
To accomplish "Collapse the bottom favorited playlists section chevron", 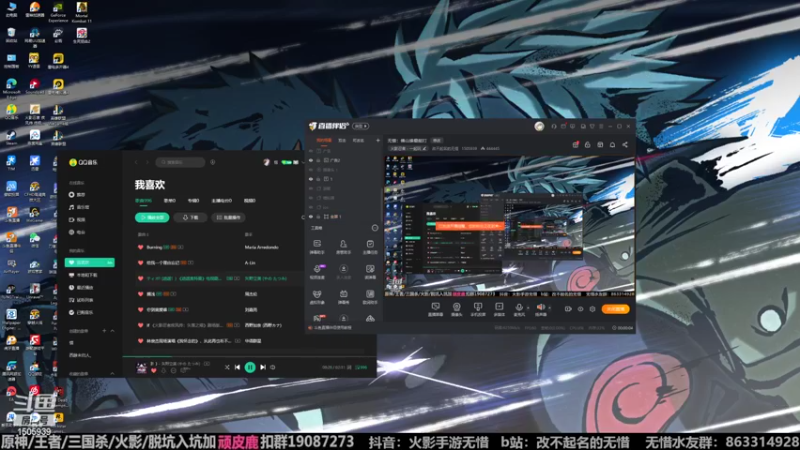I will [112, 373].
